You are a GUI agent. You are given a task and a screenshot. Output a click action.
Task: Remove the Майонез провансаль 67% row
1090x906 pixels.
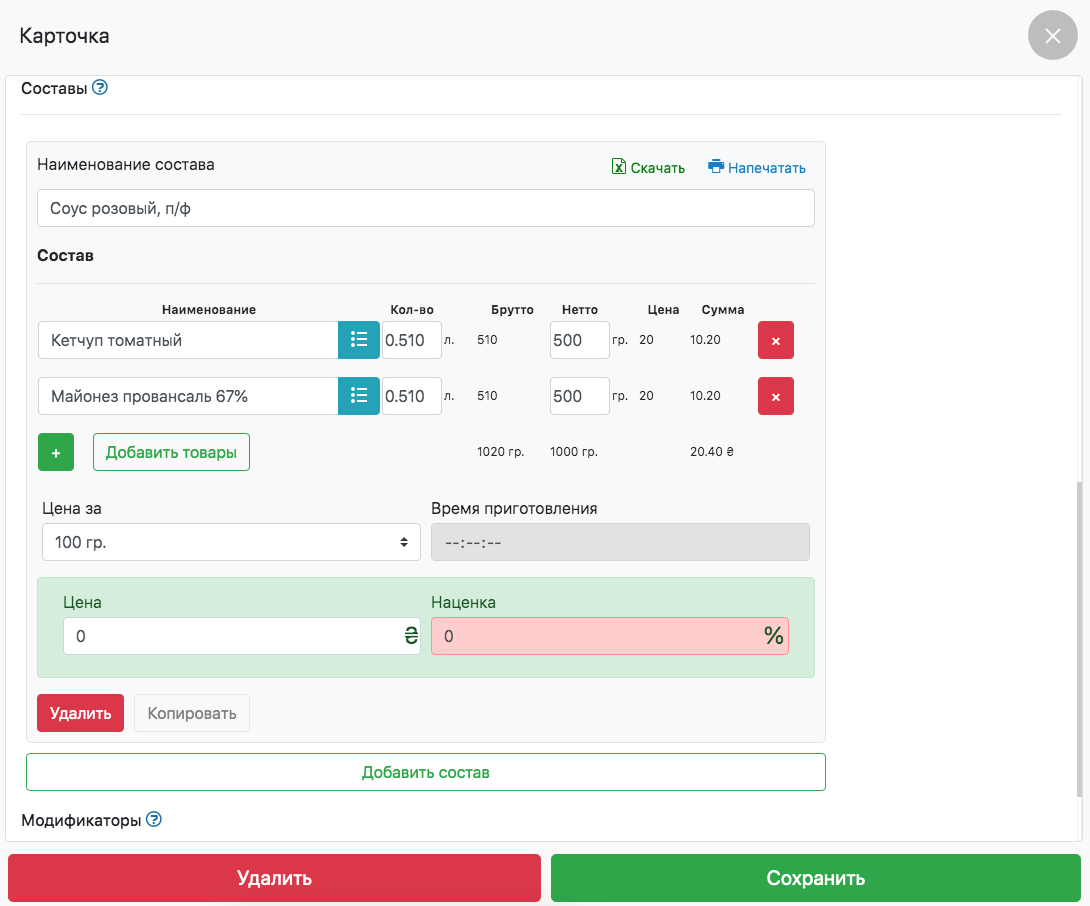tap(775, 396)
